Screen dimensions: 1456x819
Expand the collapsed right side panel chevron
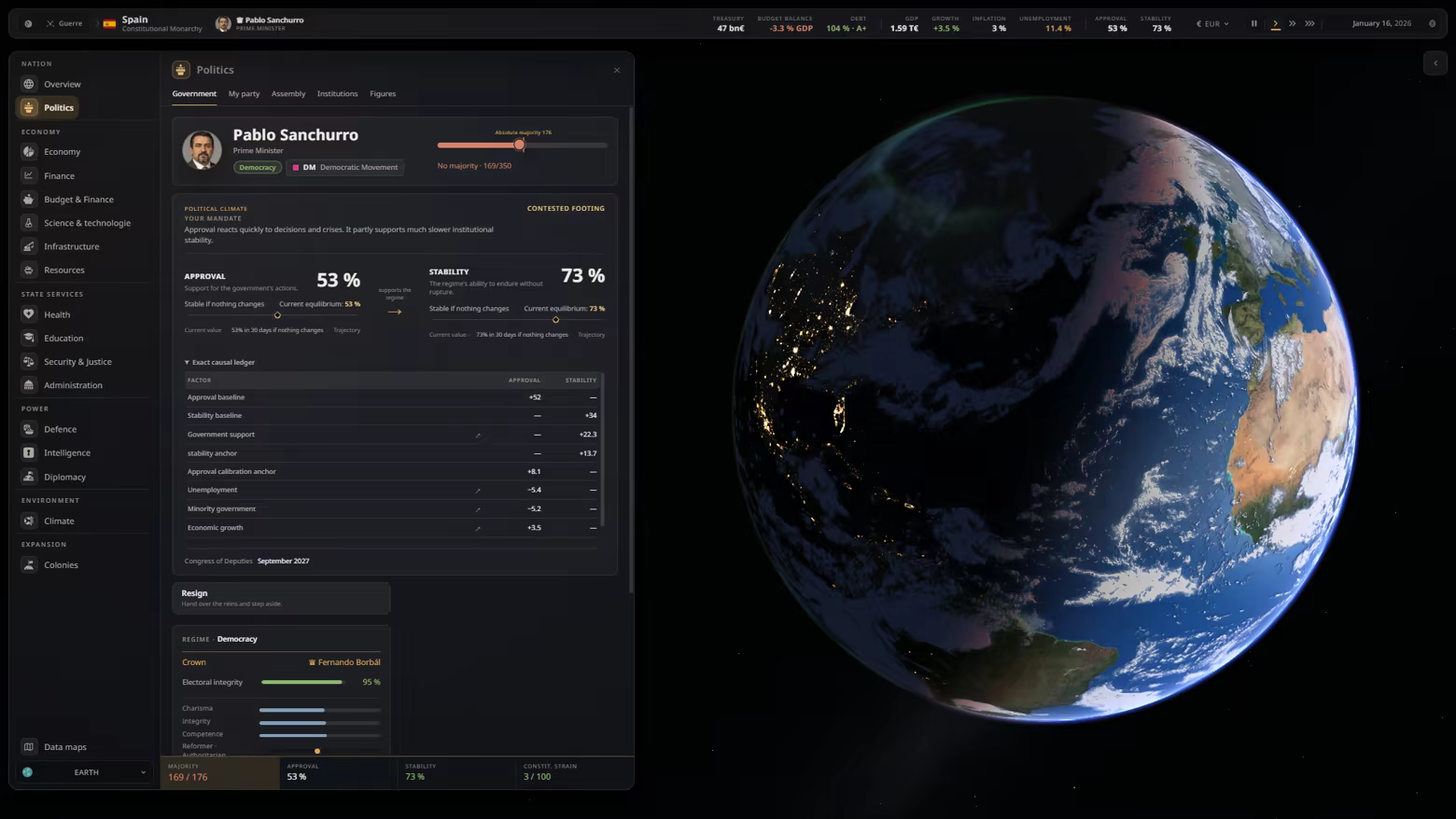1435,63
